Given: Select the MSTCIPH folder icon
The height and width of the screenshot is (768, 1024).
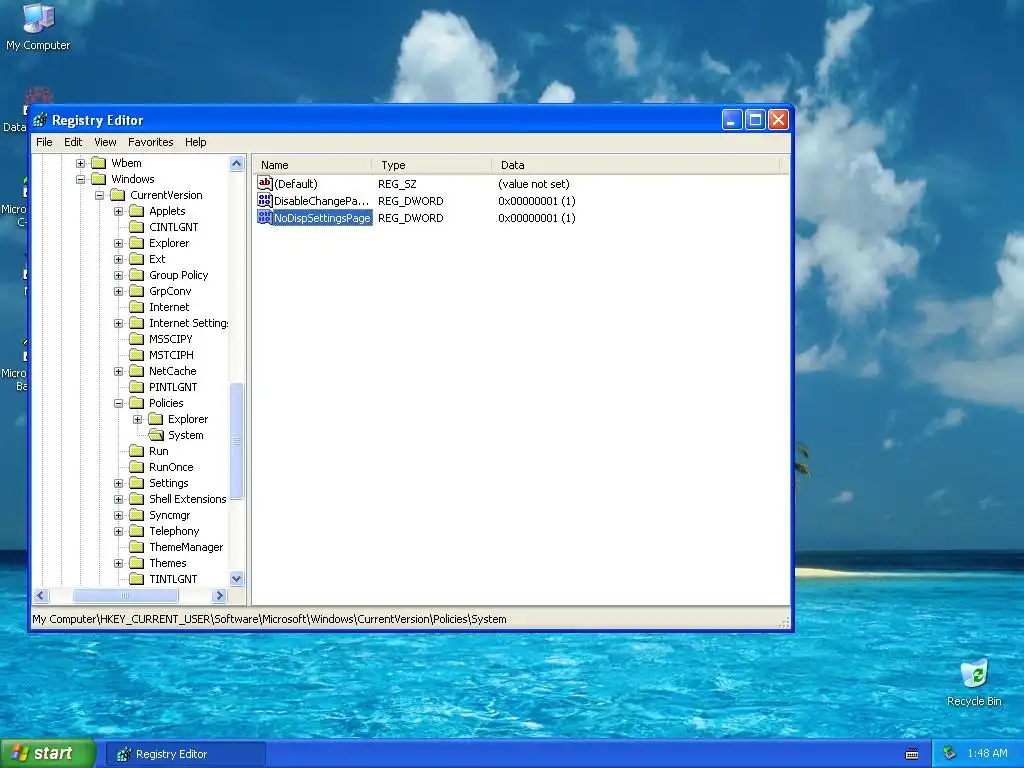Looking at the screenshot, I should 136,355.
